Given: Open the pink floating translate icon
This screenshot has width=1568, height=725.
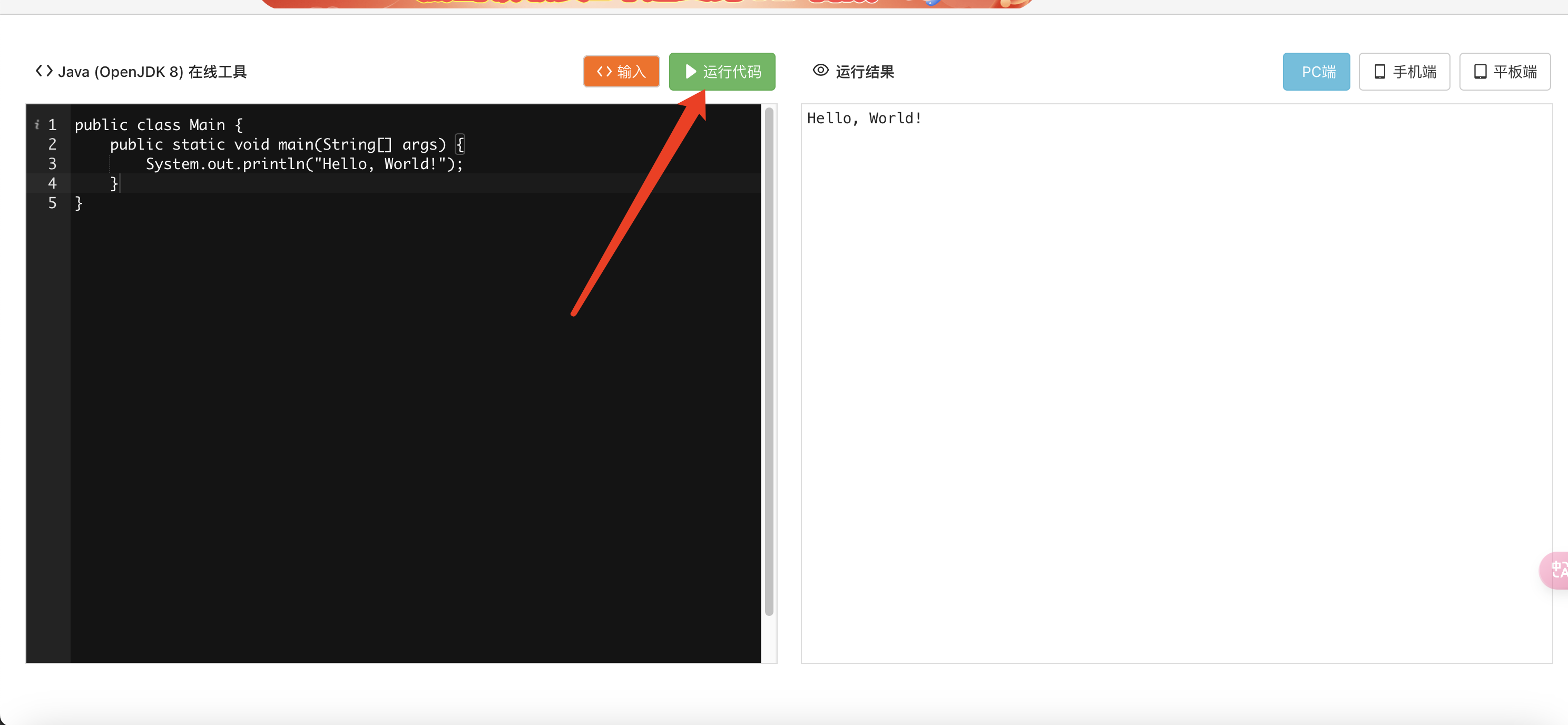Looking at the screenshot, I should click(x=1557, y=570).
